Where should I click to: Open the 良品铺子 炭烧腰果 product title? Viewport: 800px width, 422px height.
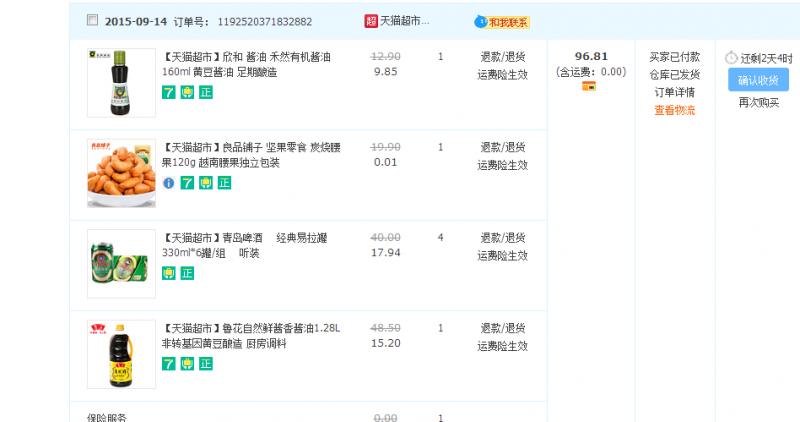(x=251, y=155)
